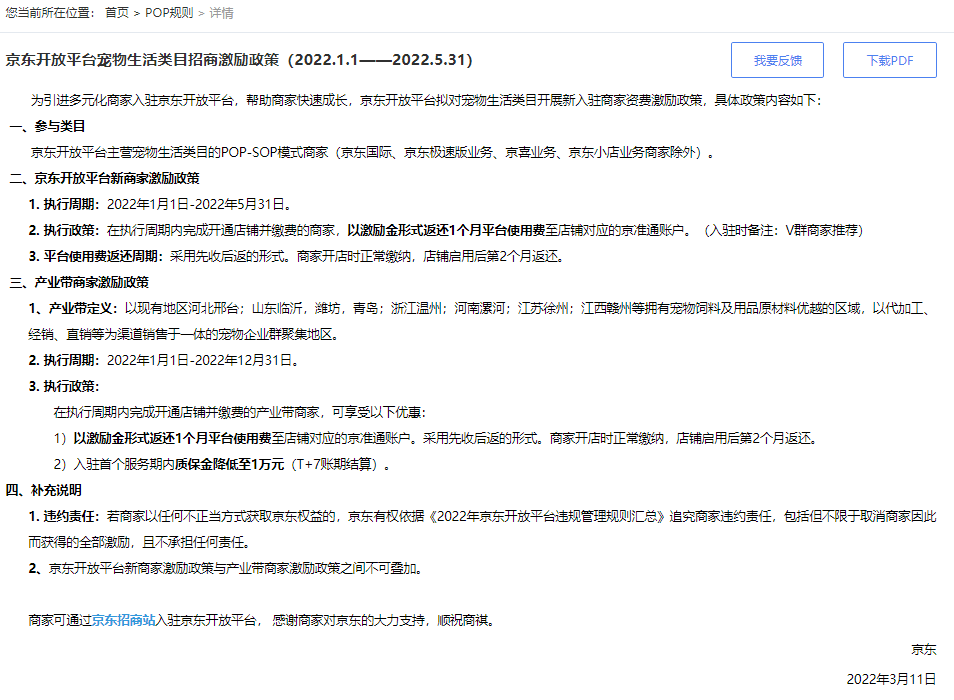Screen dimensions: 954x700
Task: Download the policy via 下载PDF button
Action: 889,60
